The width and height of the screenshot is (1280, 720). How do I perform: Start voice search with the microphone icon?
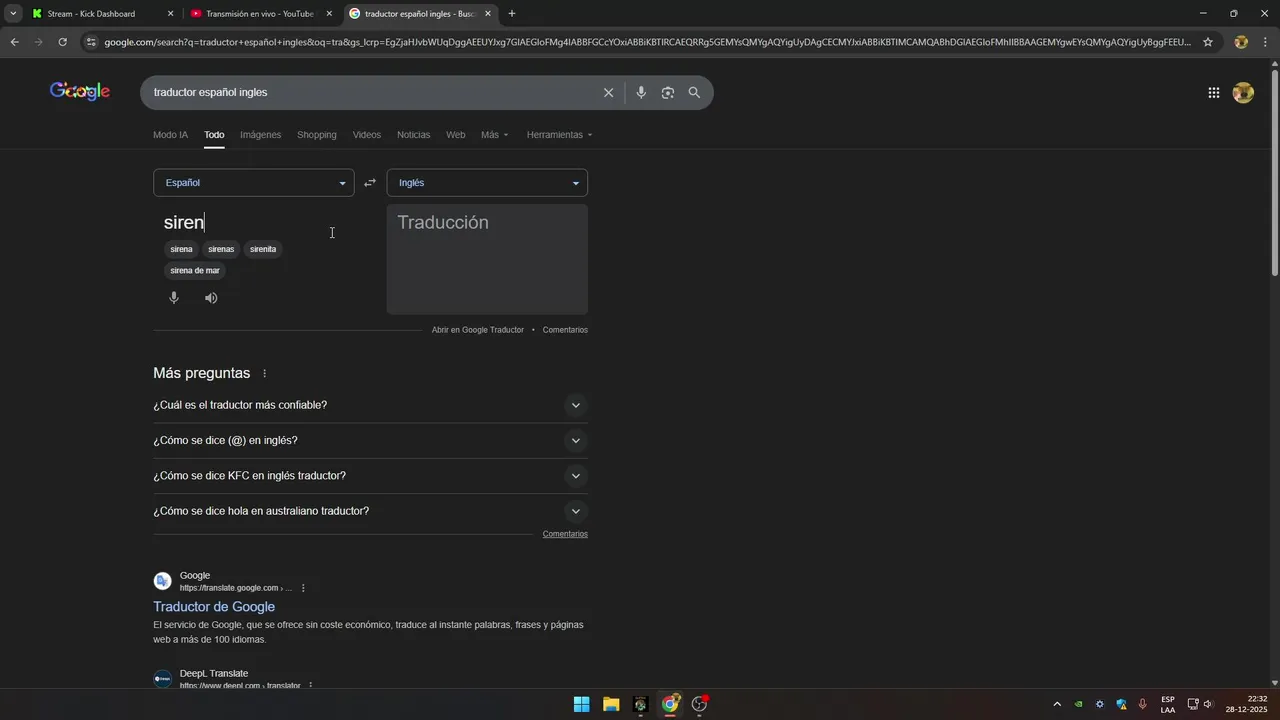pyautogui.click(x=641, y=92)
